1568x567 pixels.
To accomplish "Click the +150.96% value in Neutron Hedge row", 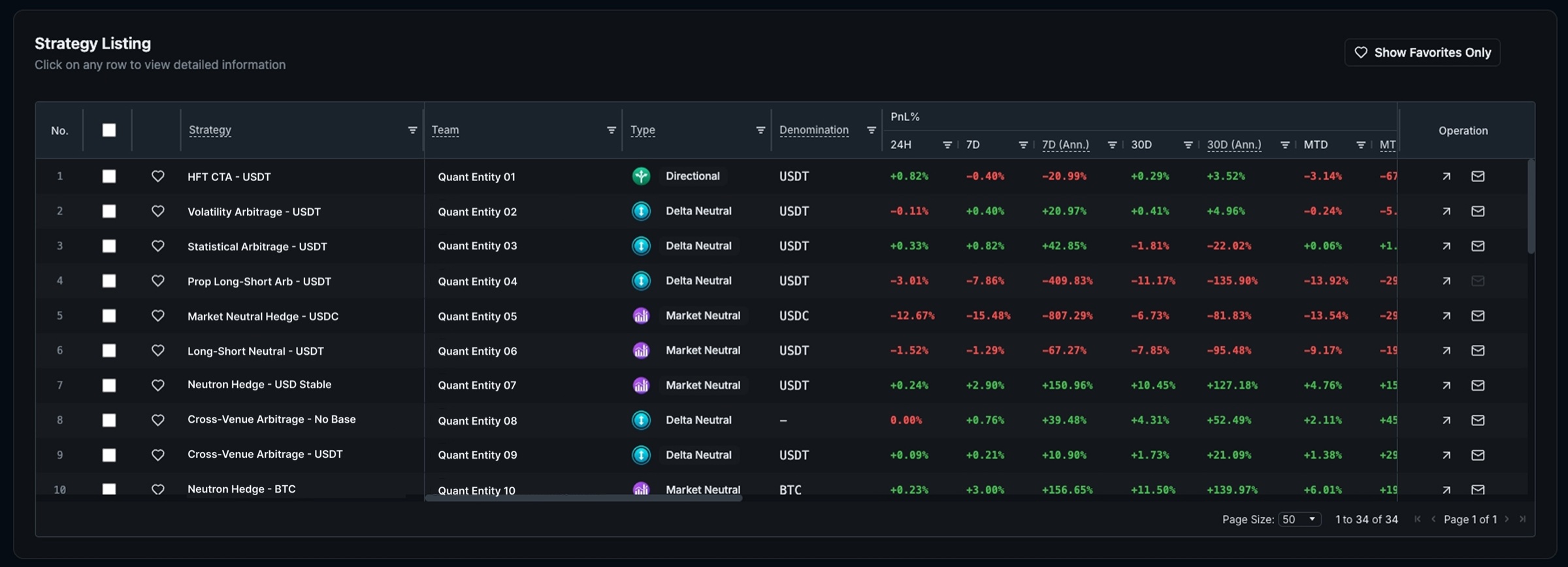I will click(1067, 385).
